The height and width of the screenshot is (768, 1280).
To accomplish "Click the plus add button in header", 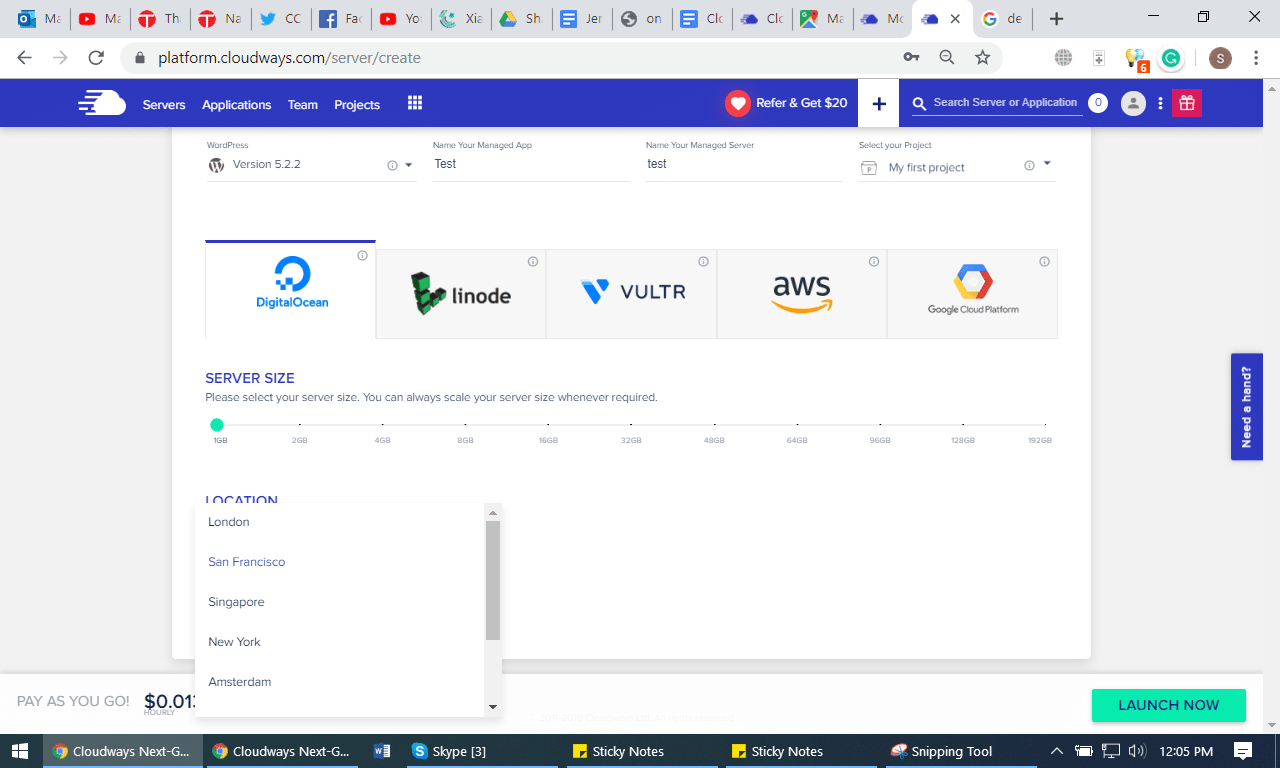I will (879, 103).
